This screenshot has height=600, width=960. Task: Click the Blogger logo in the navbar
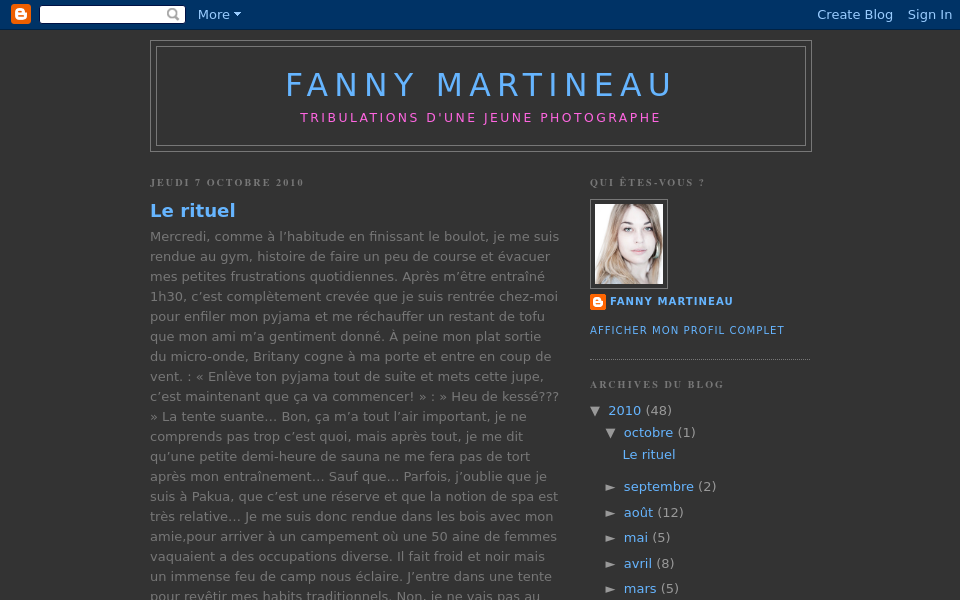point(20,14)
